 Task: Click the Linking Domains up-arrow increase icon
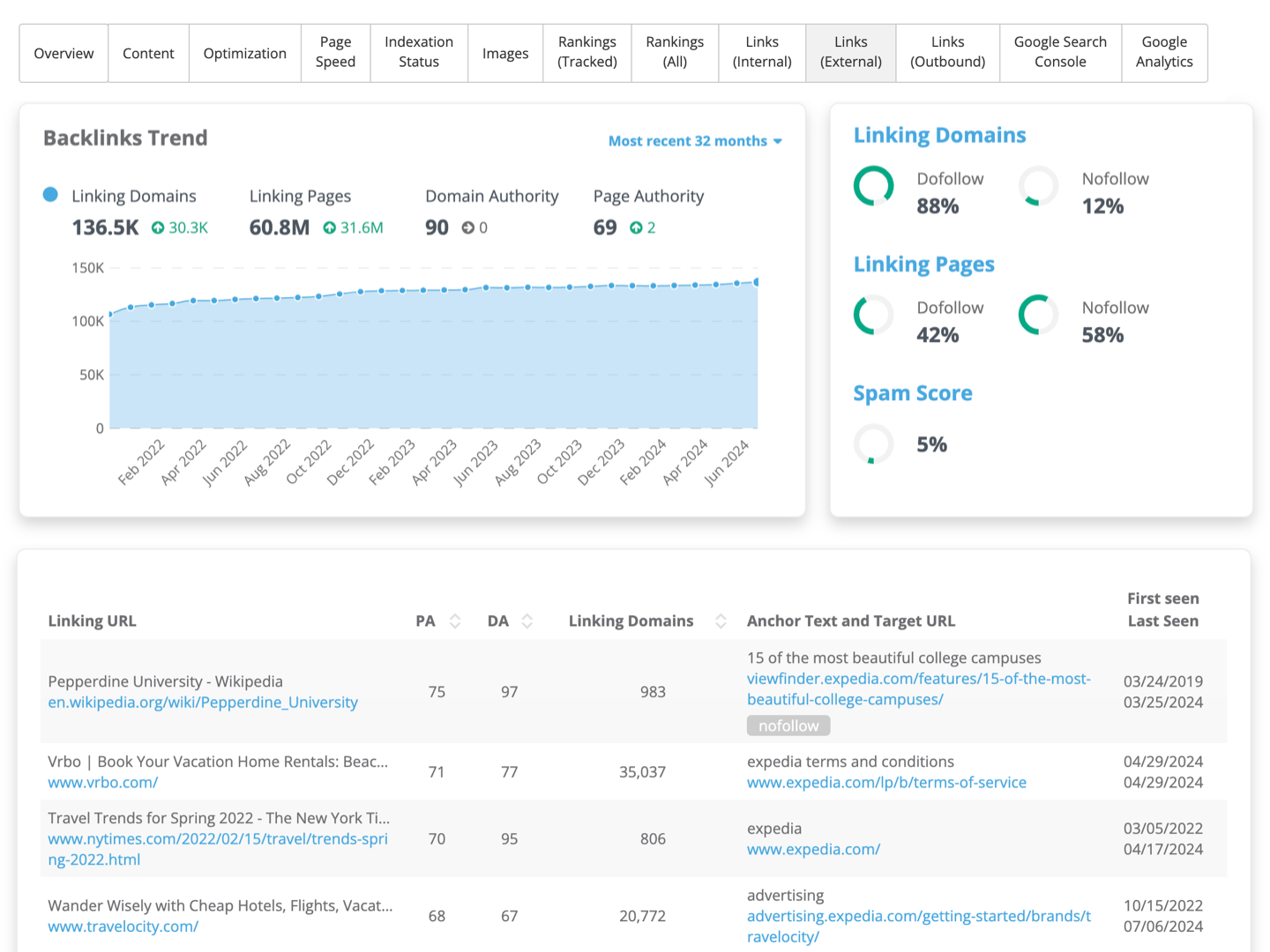(158, 227)
